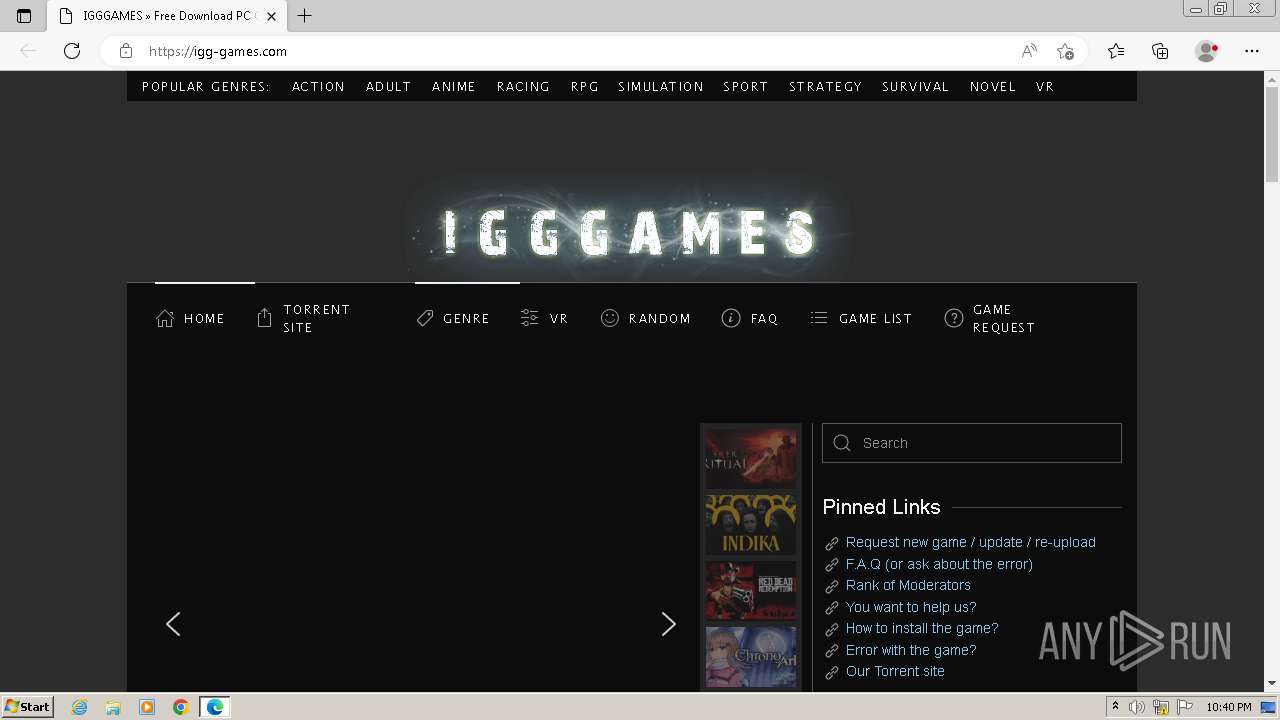Select the INDIKA game thumbnail
1280x720 pixels.
(751, 524)
